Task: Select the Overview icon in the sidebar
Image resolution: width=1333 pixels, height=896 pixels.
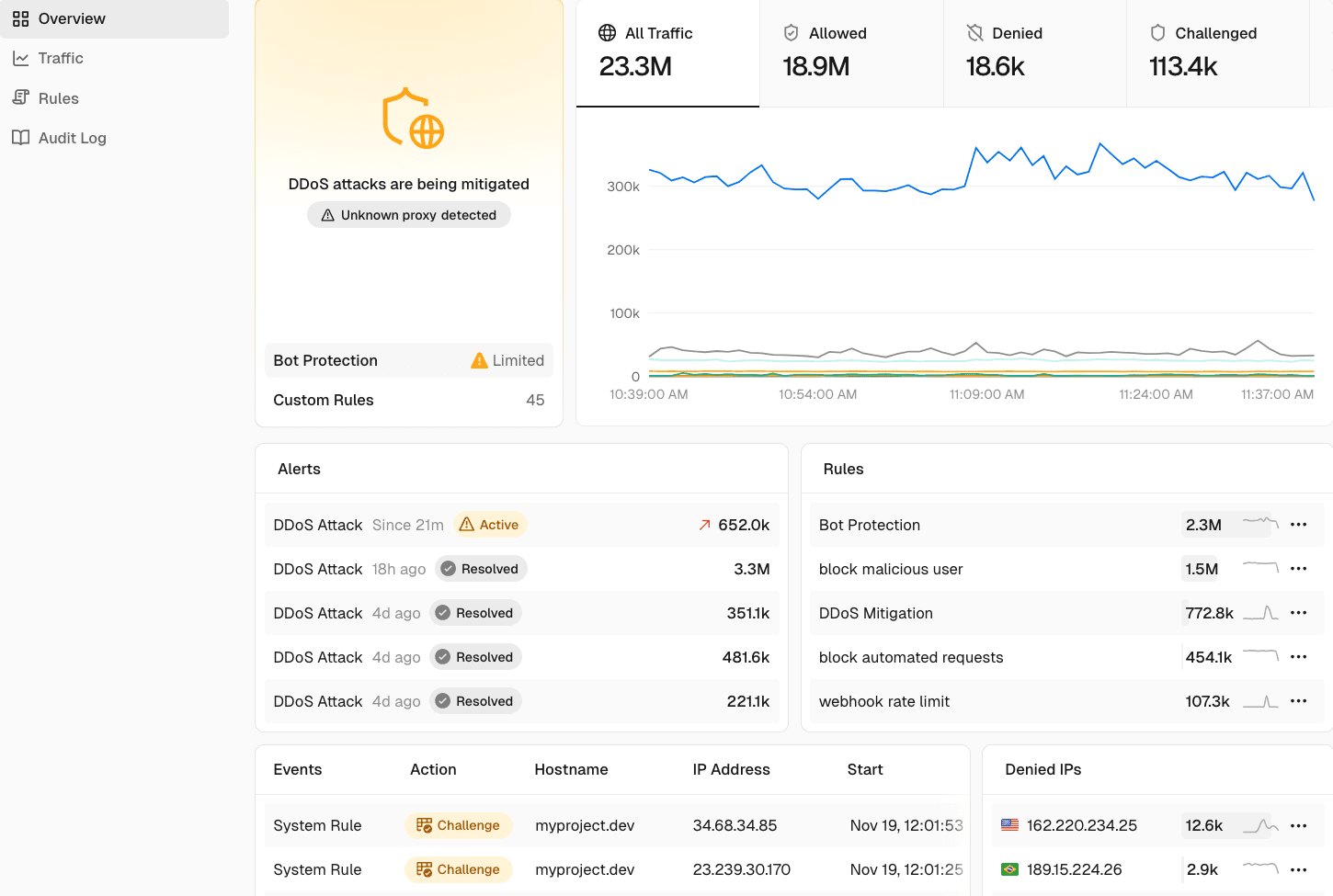Action: click(x=20, y=18)
